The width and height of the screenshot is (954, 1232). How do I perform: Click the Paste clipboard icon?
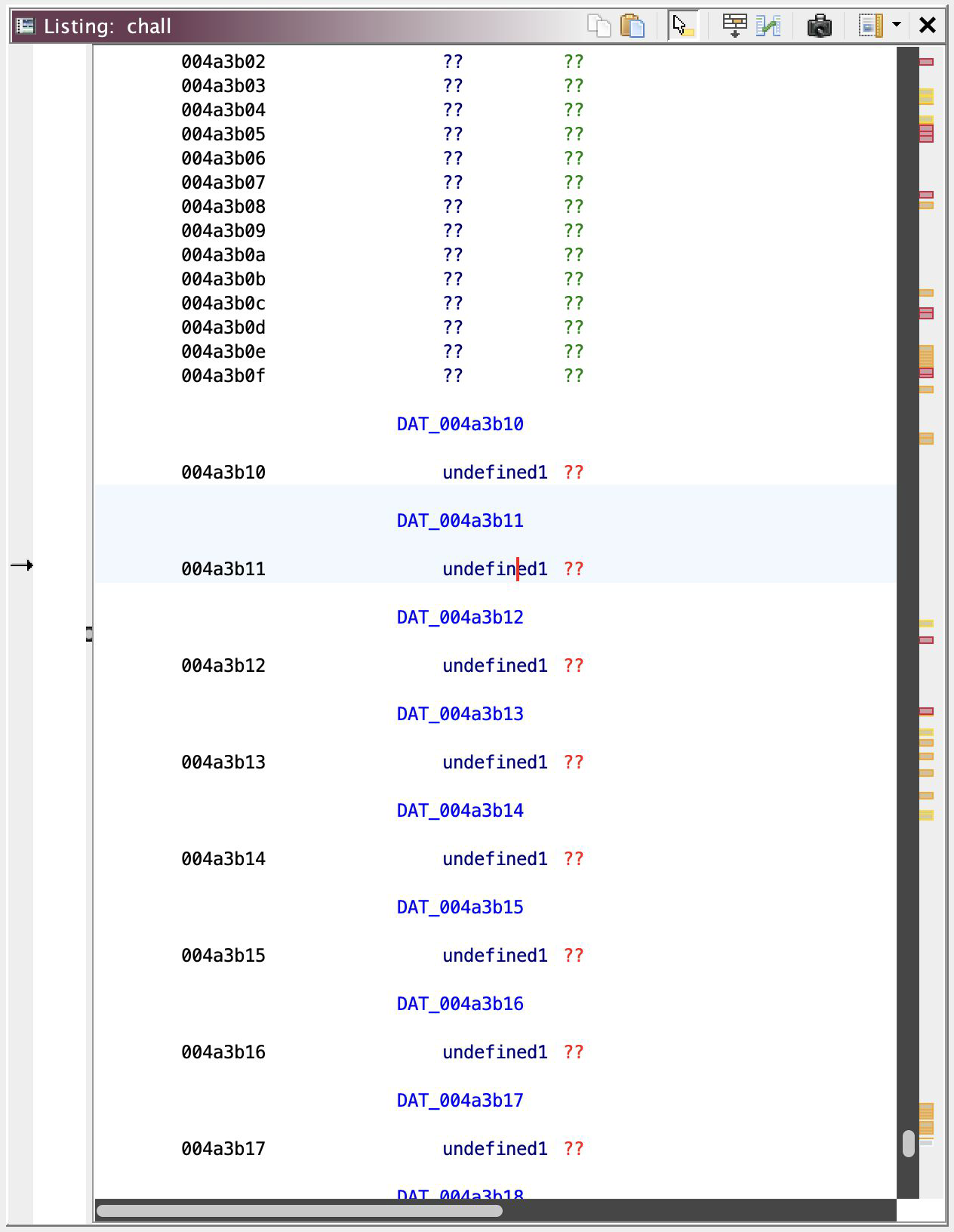pyautogui.click(x=632, y=26)
